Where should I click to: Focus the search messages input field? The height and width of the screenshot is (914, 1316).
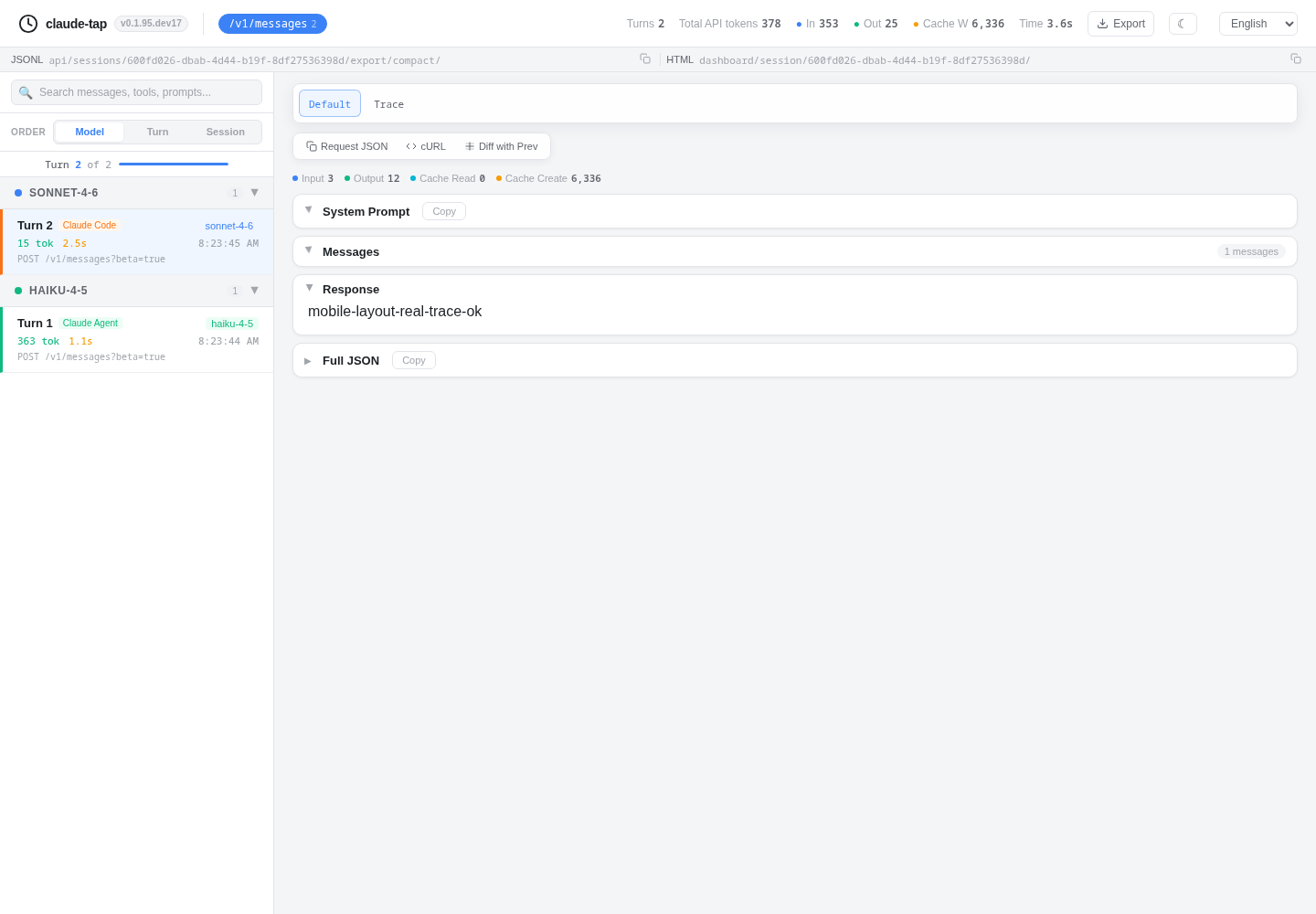point(136,92)
